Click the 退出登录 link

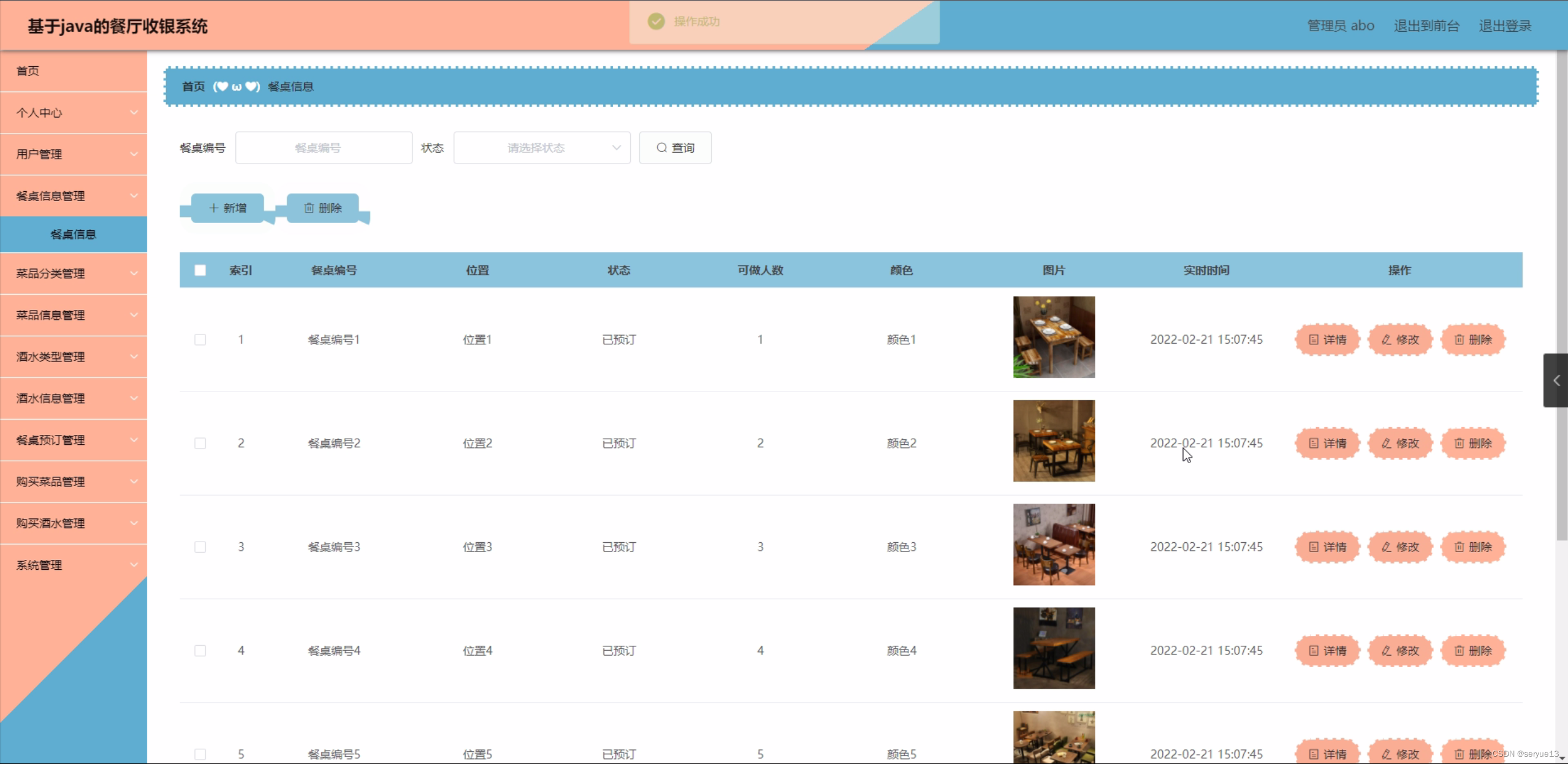[x=1505, y=26]
